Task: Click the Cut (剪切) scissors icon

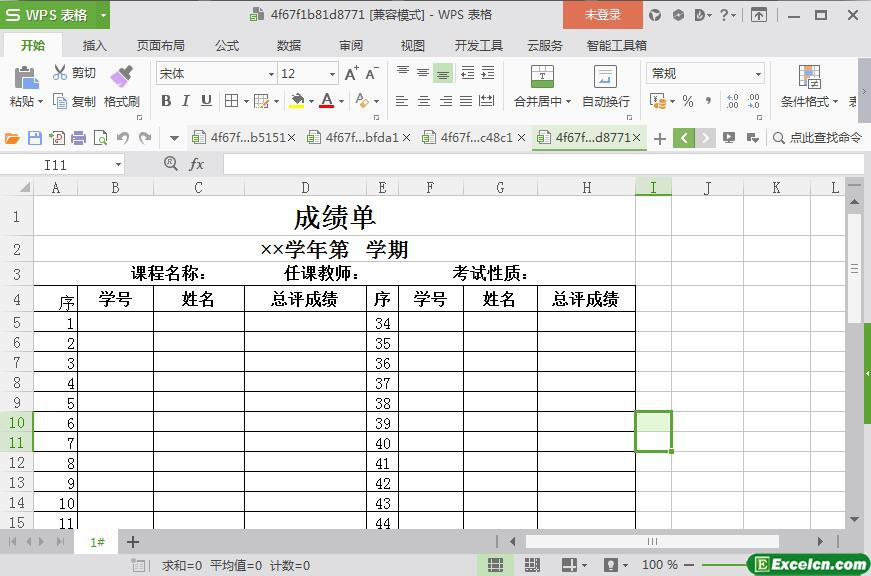Action: coord(59,72)
